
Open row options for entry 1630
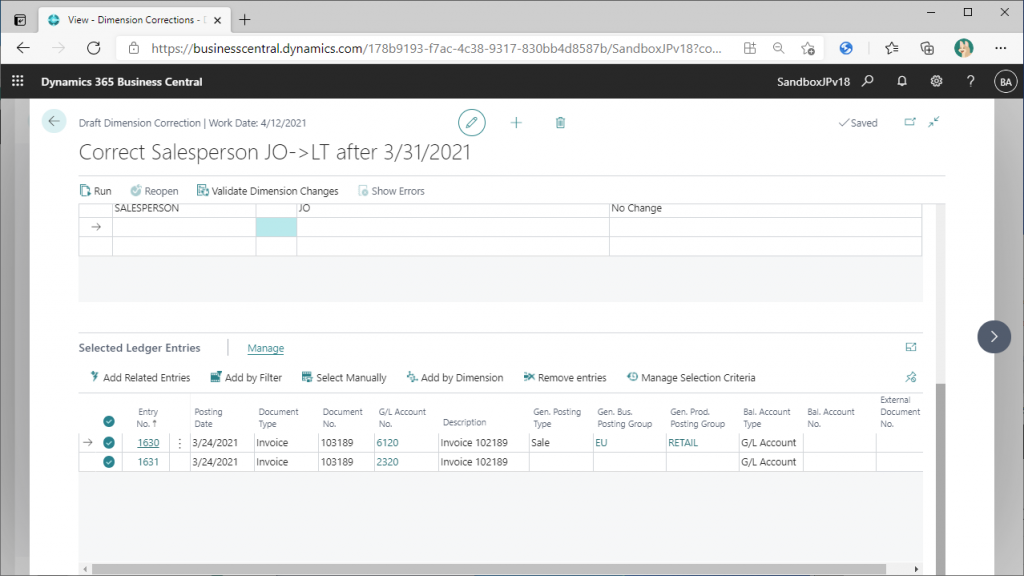click(x=180, y=443)
